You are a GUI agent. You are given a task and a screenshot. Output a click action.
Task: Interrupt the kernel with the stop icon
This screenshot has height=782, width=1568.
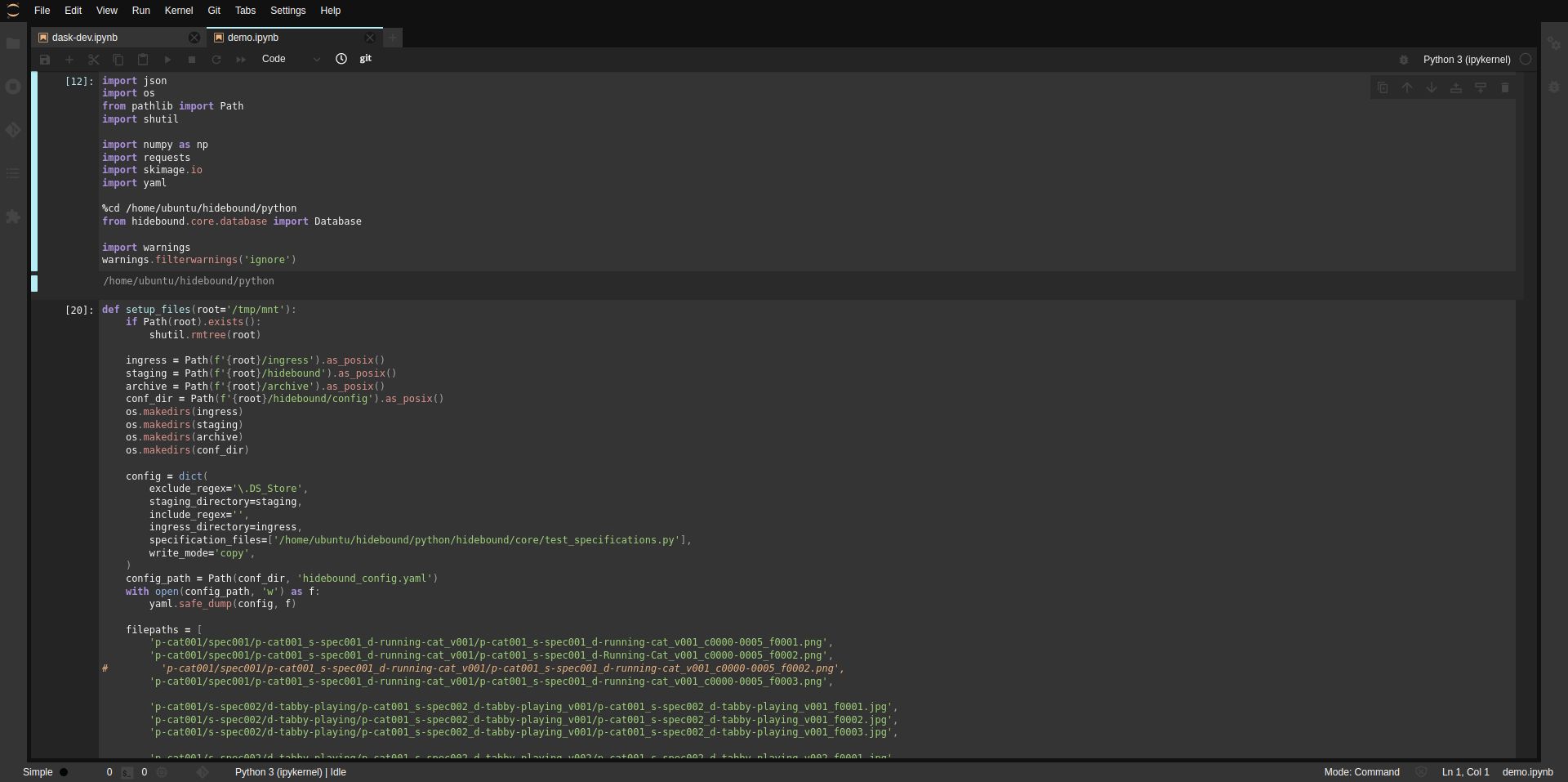[x=192, y=60]
